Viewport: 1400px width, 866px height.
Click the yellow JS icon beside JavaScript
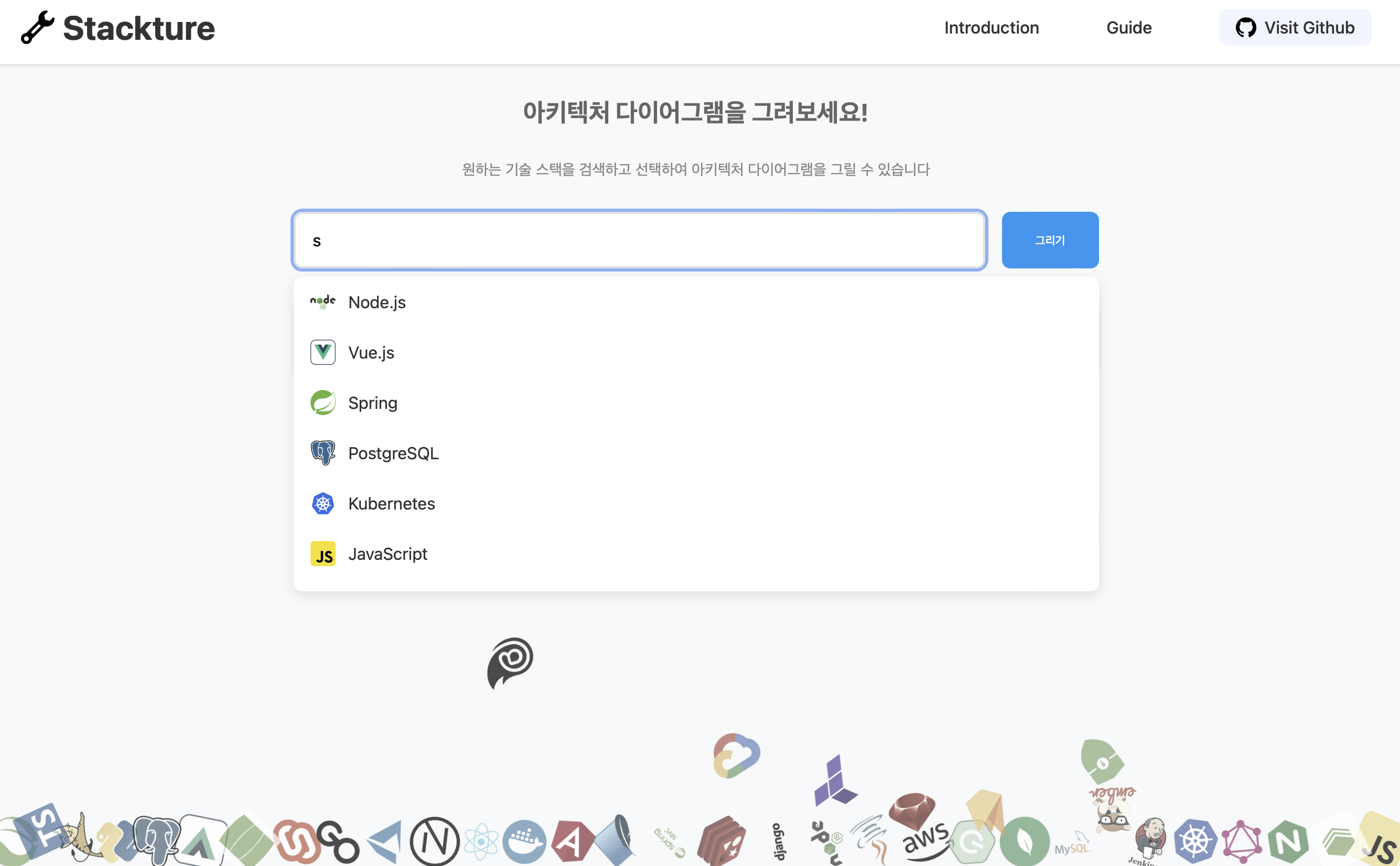pos(323,553)
